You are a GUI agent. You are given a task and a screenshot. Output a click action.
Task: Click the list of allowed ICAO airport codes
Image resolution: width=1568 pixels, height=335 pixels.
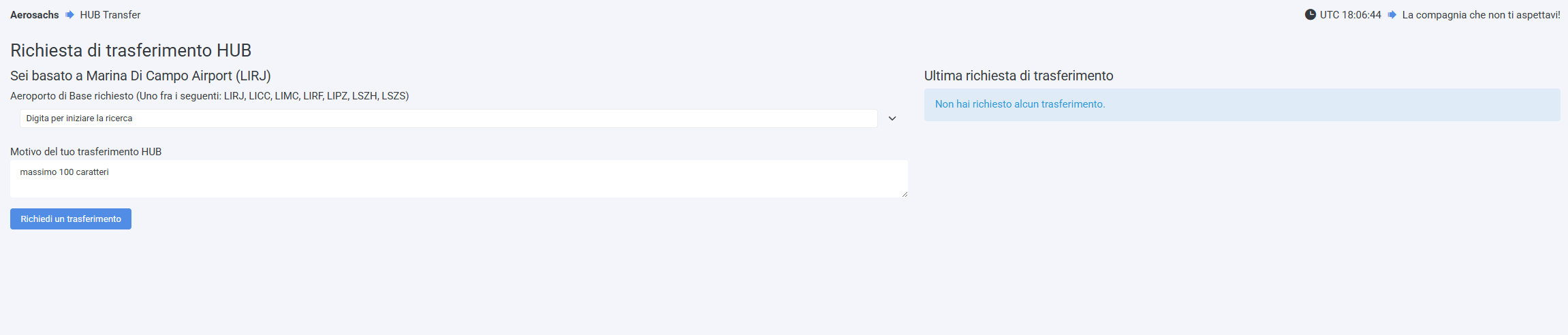(316, 96)
